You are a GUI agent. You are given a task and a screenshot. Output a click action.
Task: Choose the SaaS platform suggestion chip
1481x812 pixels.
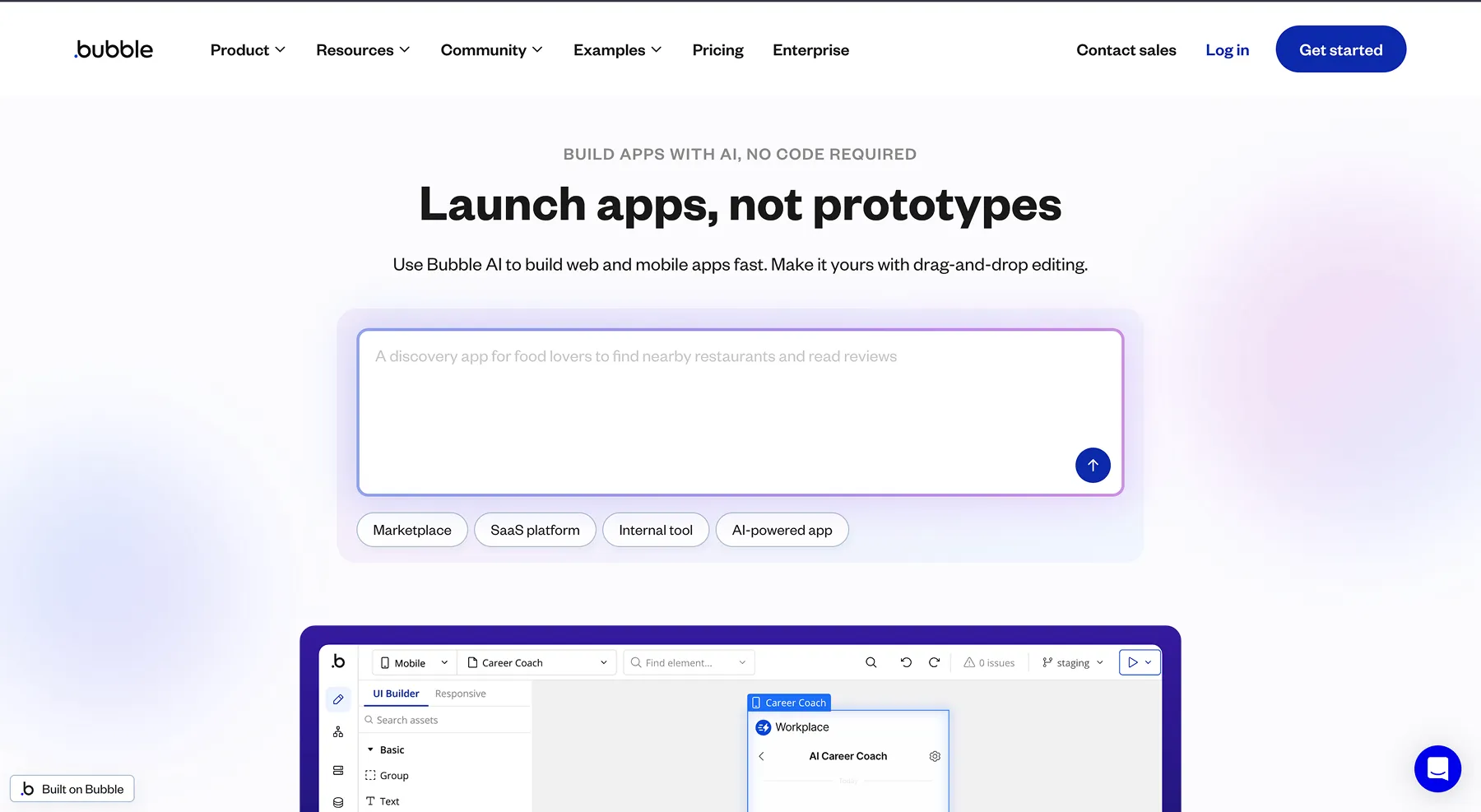pyautogui.click(x=535, y=530)
